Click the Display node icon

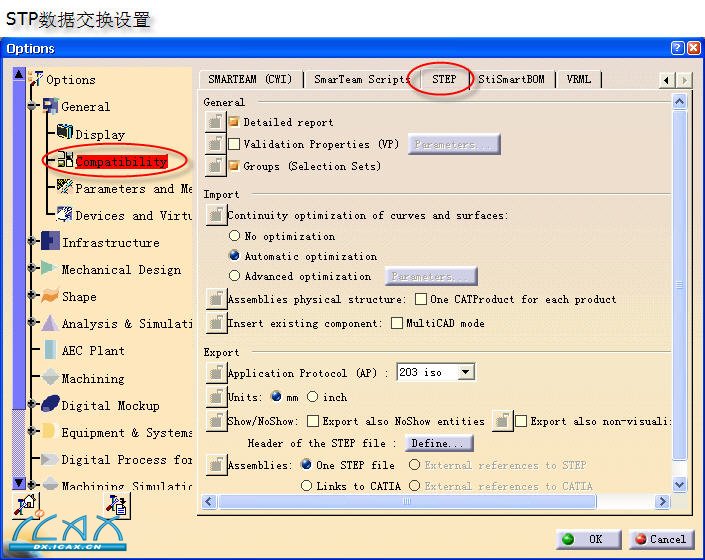pyautogui.click(x=65, y=132)
